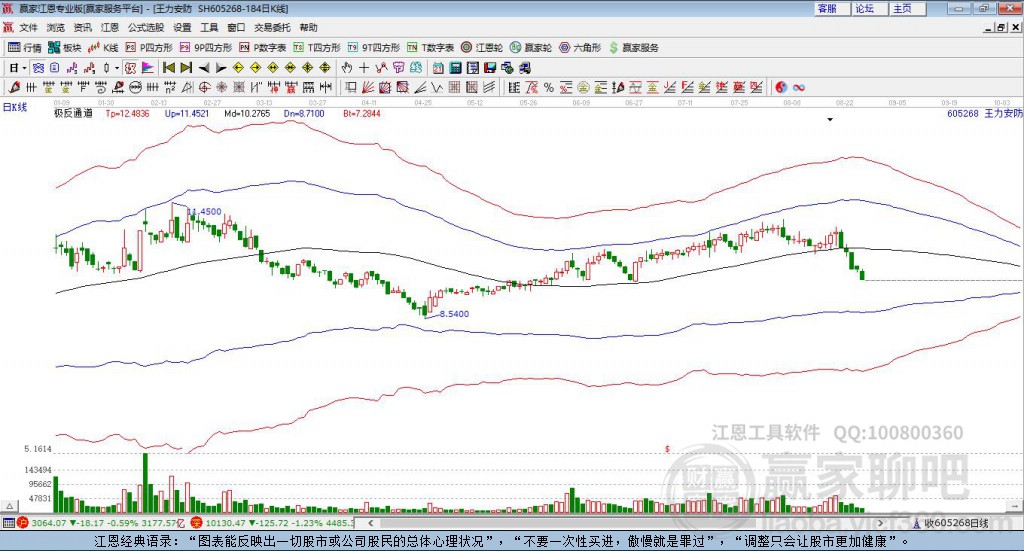Move chart left with black left arrow
This screenshot has height=551, width=1024.
click(204, 68)
